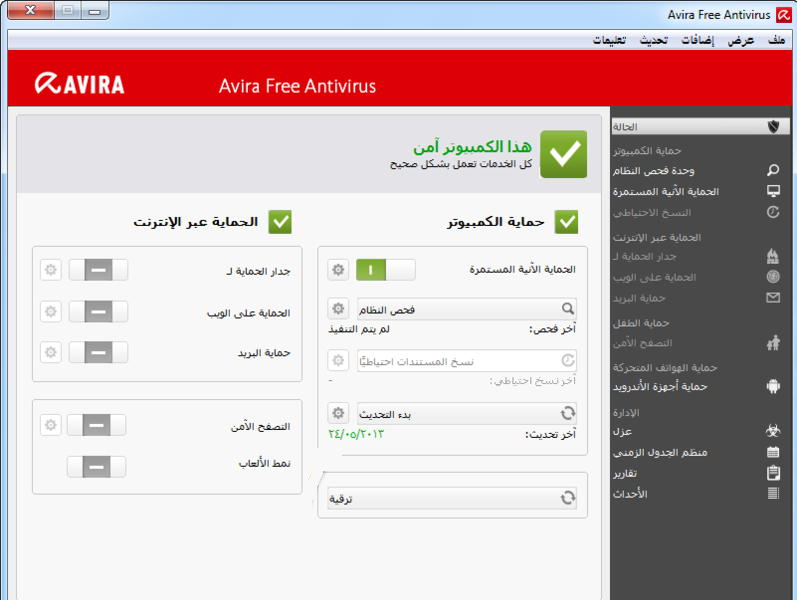Image resolution: width=797 pixels, height=600 pixels.
Task: Click the refresh icon in بدء التحديث bar
Action: coord(568,413)
